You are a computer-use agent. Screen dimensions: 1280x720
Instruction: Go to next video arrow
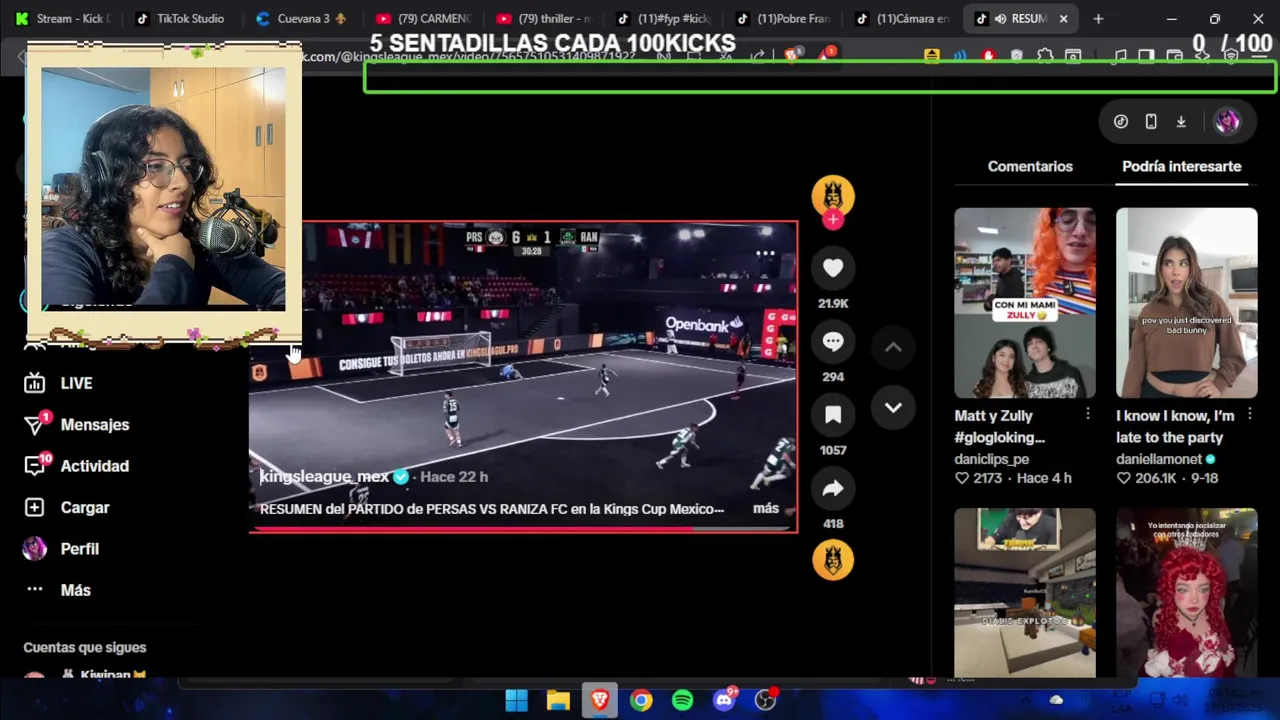coord(893,408)
